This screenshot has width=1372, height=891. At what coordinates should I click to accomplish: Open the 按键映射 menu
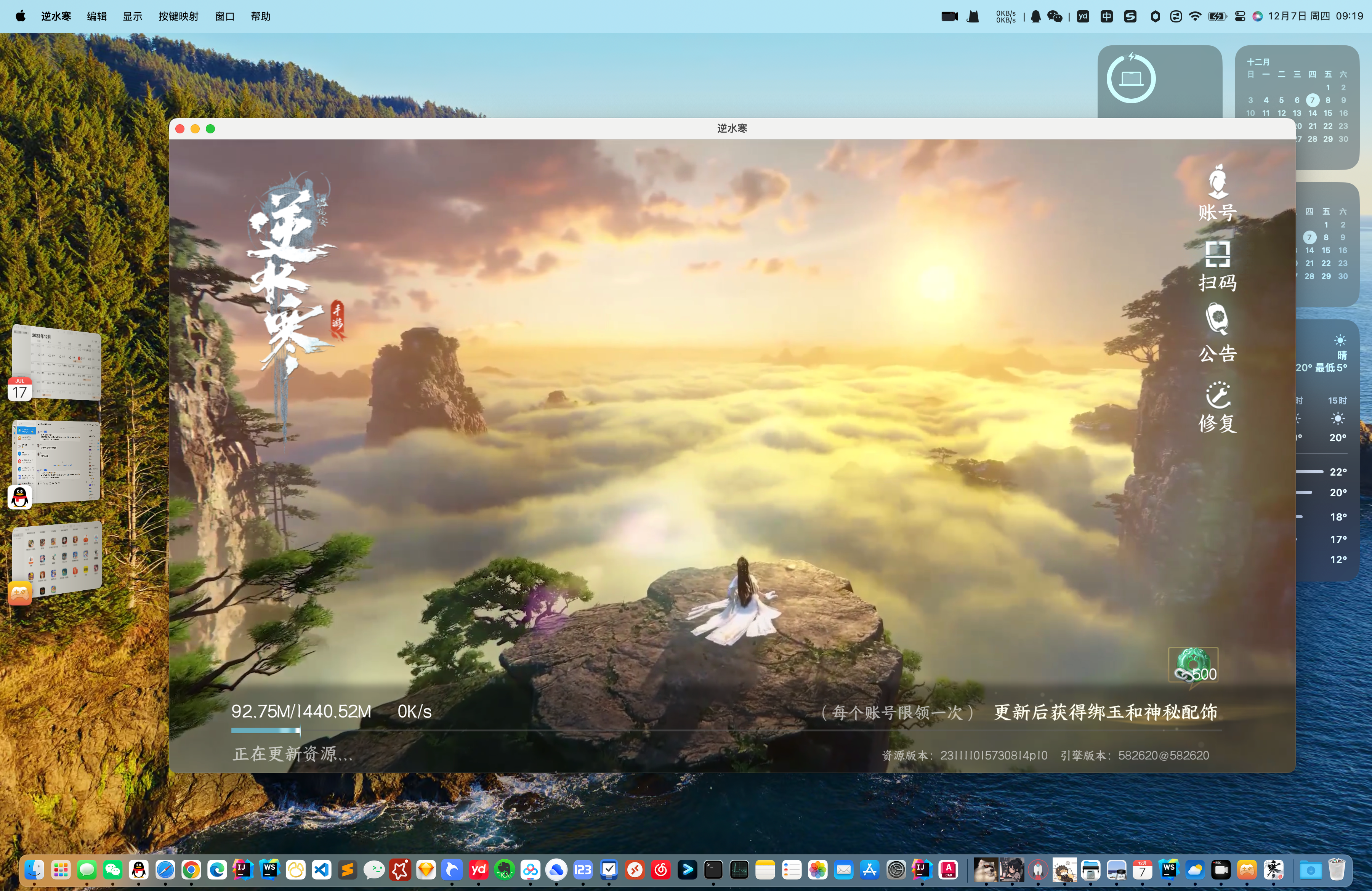[x=178, y=16]
